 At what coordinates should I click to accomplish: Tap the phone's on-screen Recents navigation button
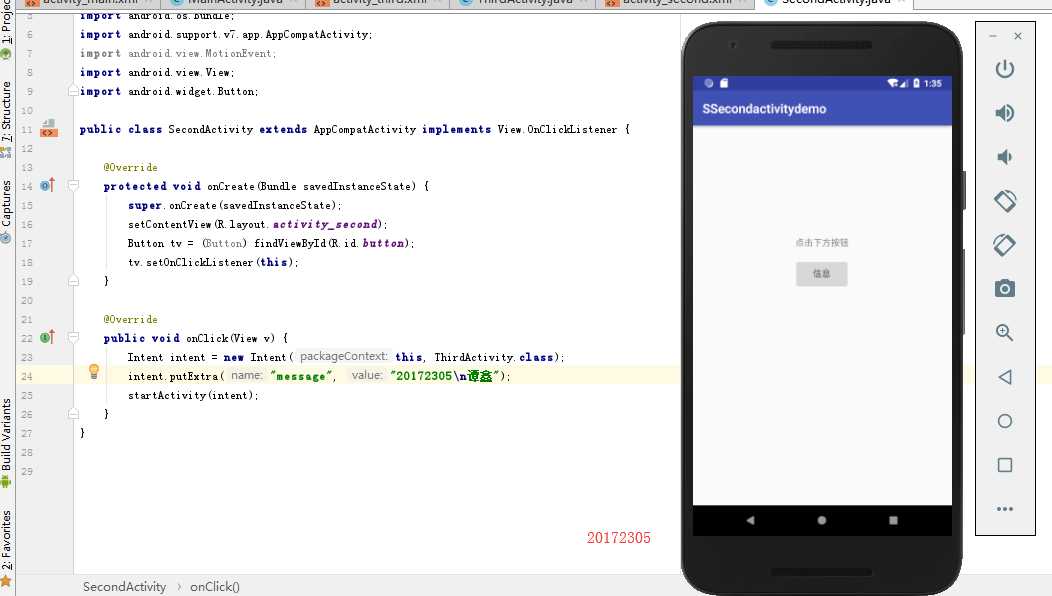tap(893, 520)
